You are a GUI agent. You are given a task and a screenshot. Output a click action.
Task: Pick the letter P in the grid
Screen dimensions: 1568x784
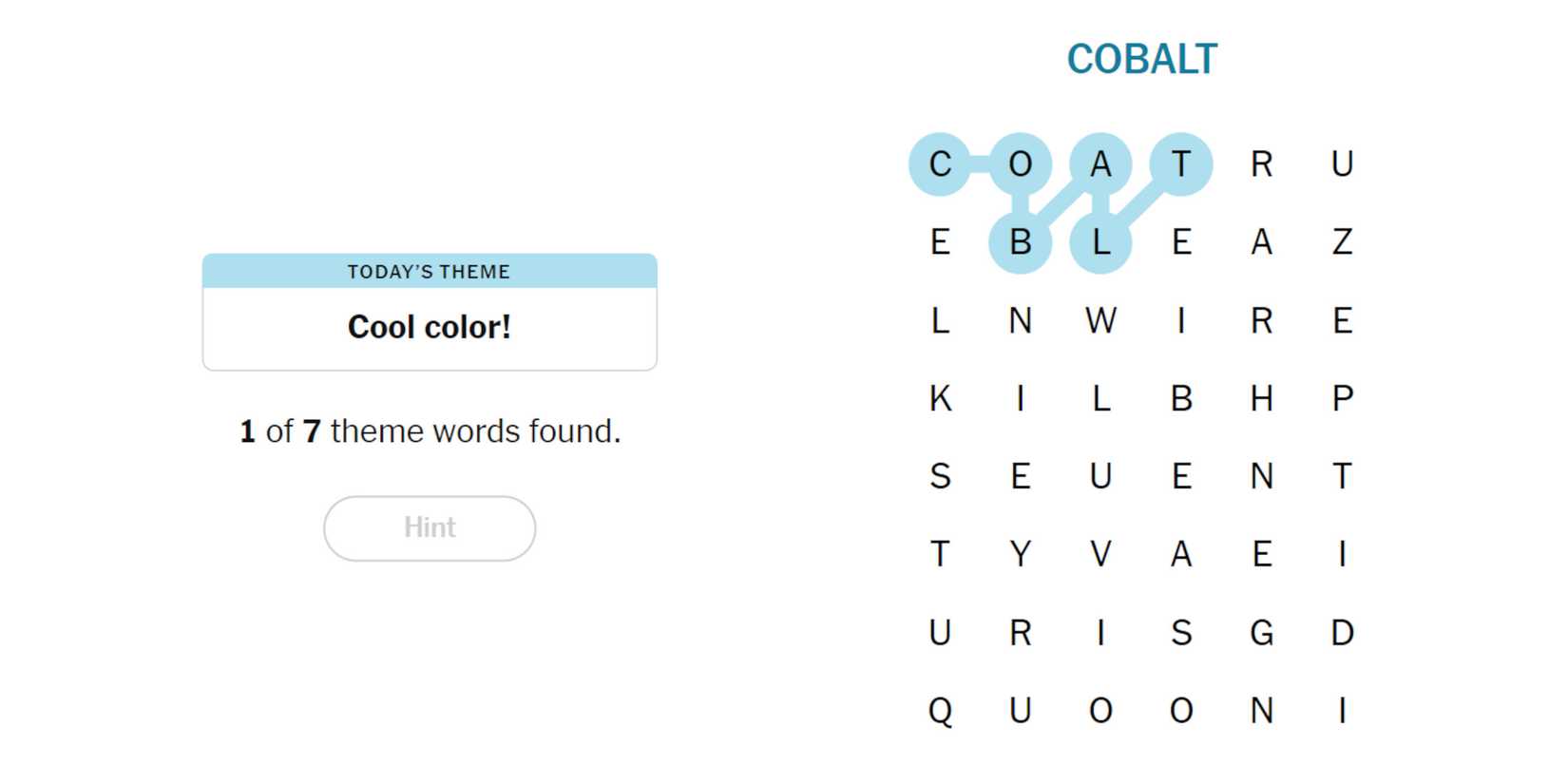click(1342, 398)
